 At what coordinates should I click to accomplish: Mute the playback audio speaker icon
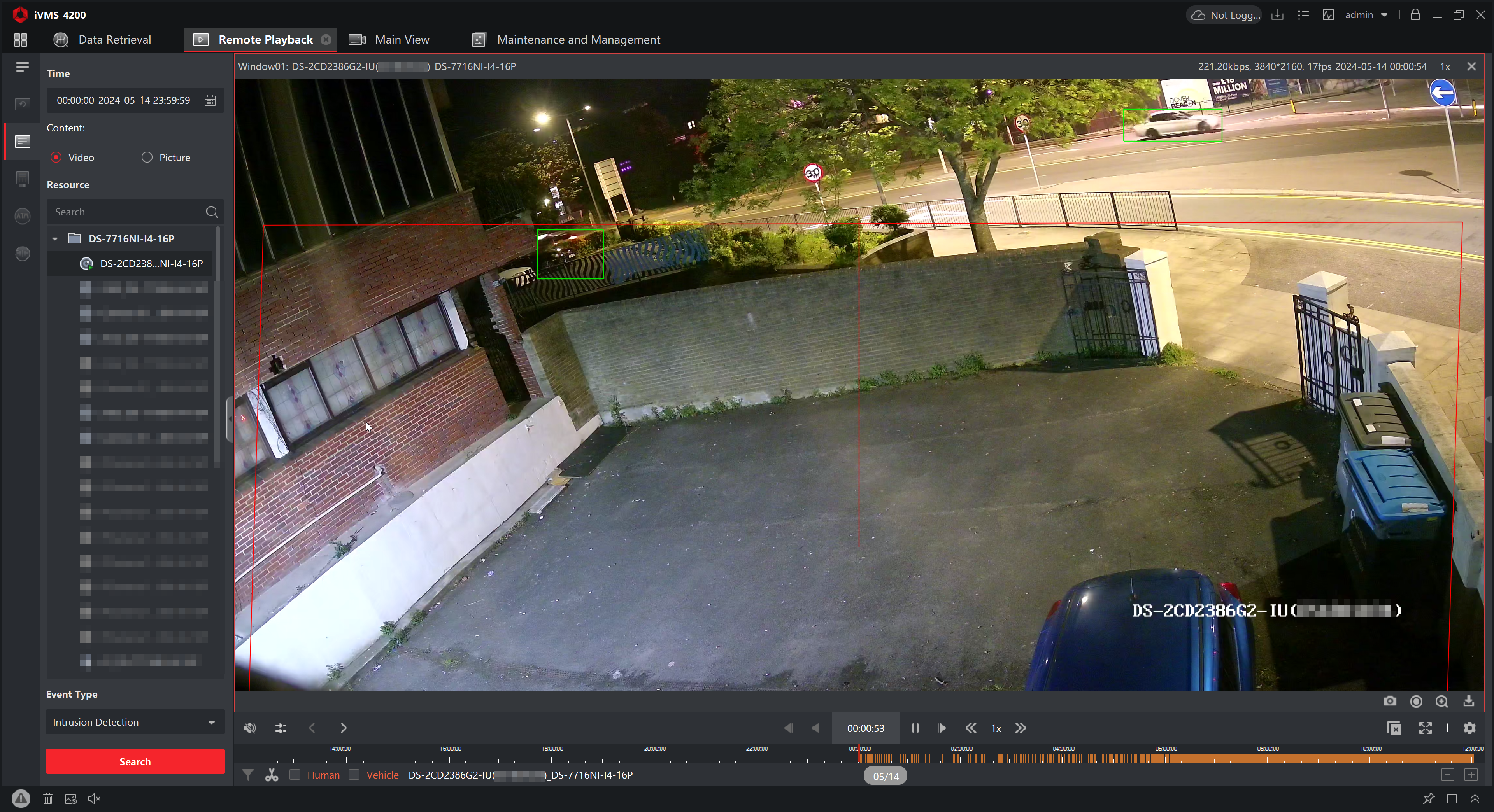point(249,728)
